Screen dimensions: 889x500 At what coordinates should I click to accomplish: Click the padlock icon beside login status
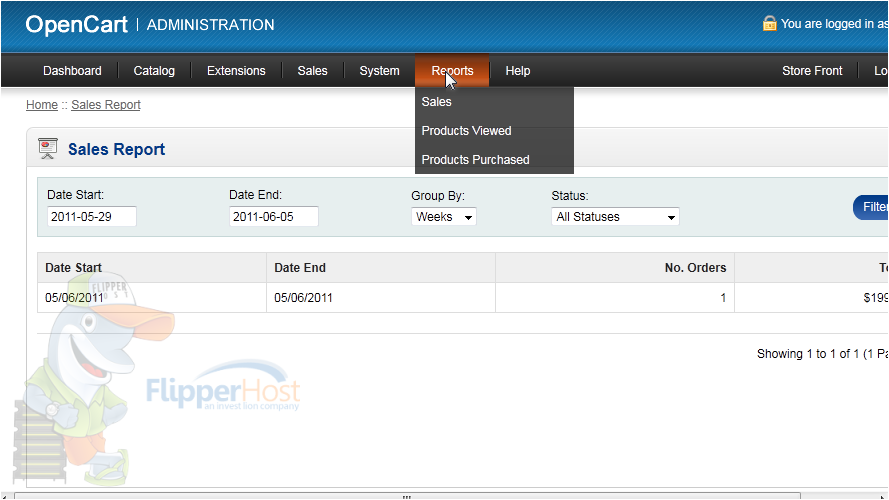769,23
